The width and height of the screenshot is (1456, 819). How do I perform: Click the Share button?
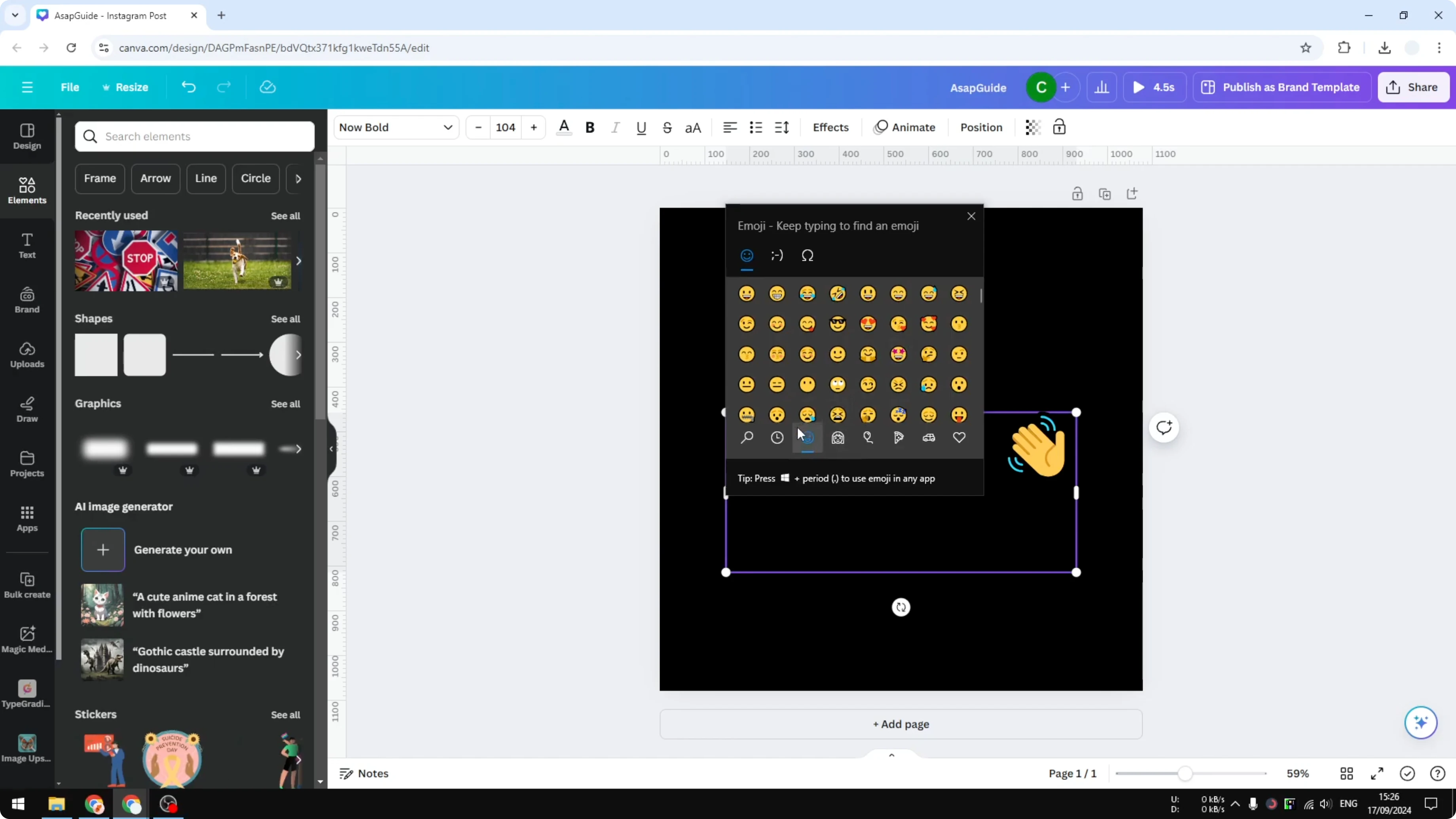click(x=1413, y=87)
